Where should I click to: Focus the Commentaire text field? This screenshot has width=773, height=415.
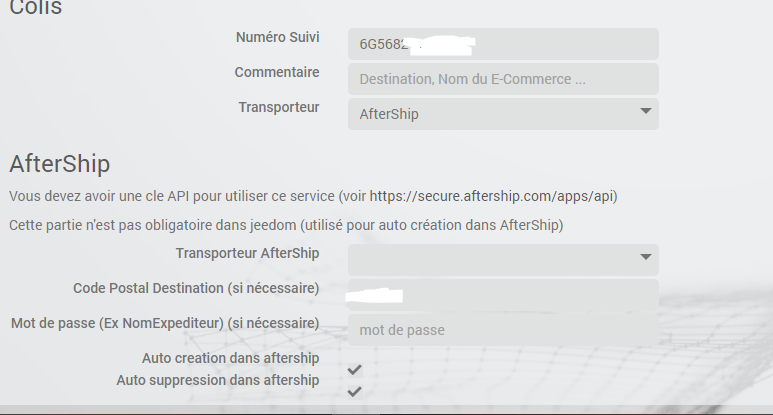coord(503,79)
